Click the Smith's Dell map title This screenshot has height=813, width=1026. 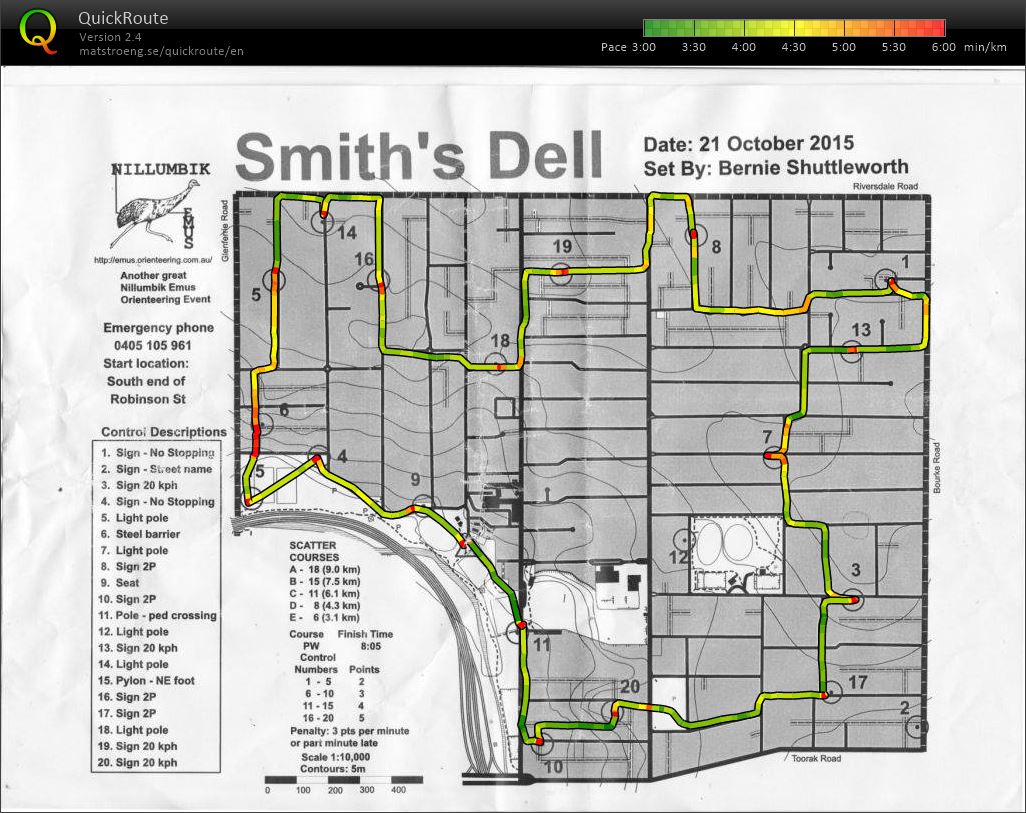pyautogui.click(x=419, y=155)
